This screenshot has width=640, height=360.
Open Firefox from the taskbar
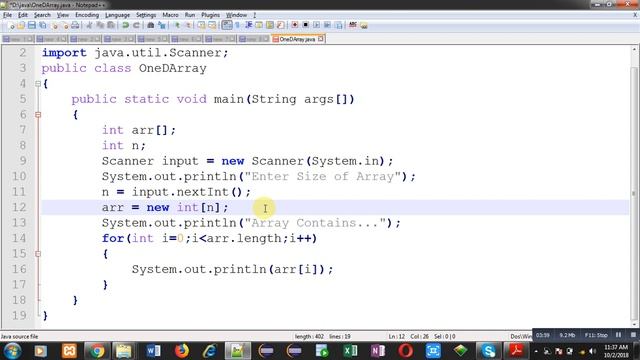pyautogui.click(x=182, y=351)
